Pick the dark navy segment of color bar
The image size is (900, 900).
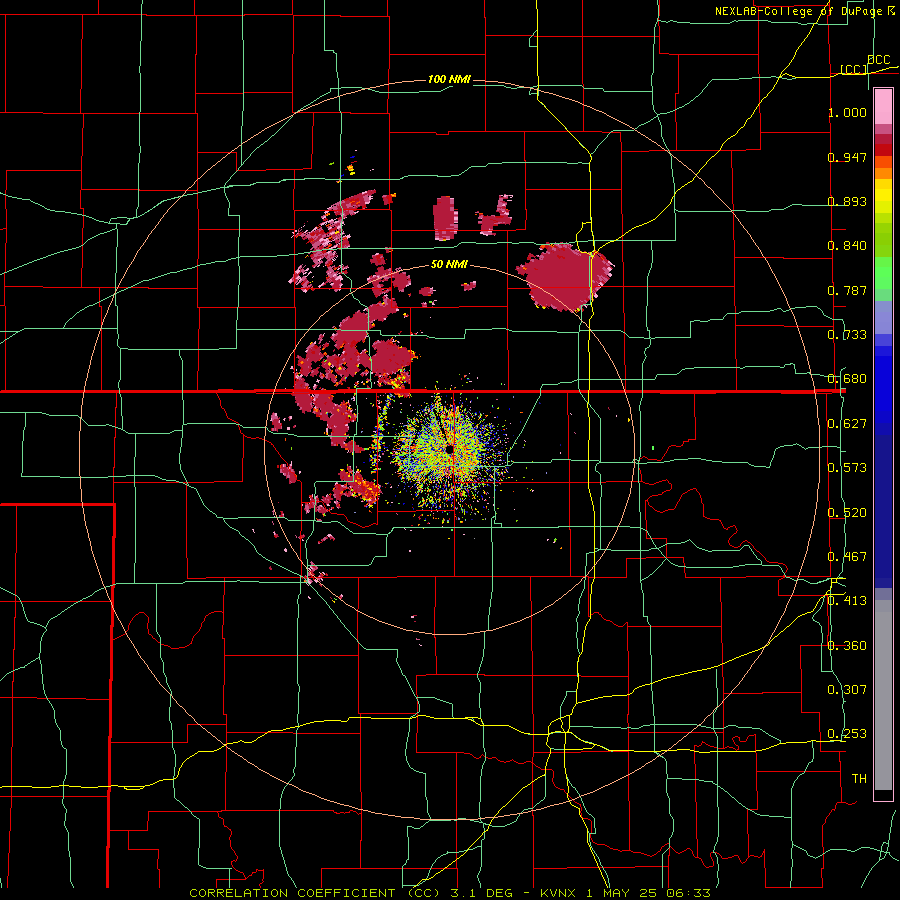(x=883, y=511)
